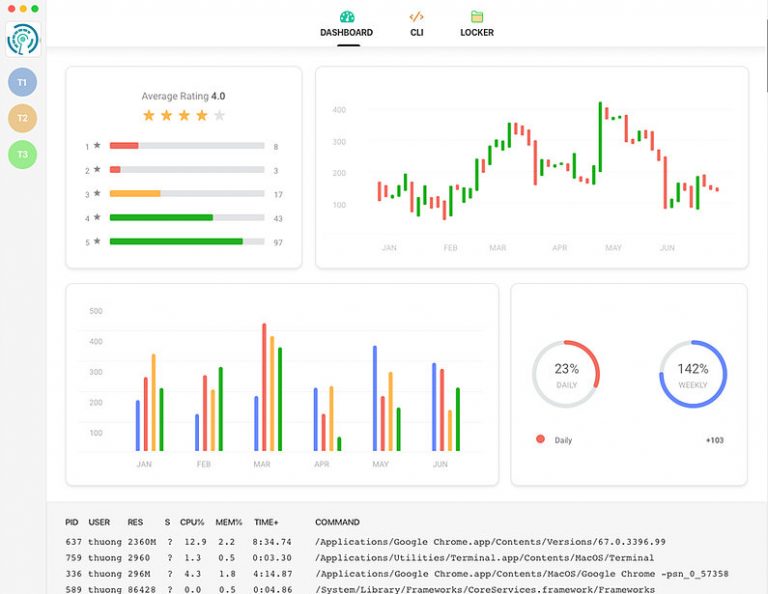This screenshot has height=594, width=768.
Task: Click the app logo icon in sidebar
Action: point(22,39)
